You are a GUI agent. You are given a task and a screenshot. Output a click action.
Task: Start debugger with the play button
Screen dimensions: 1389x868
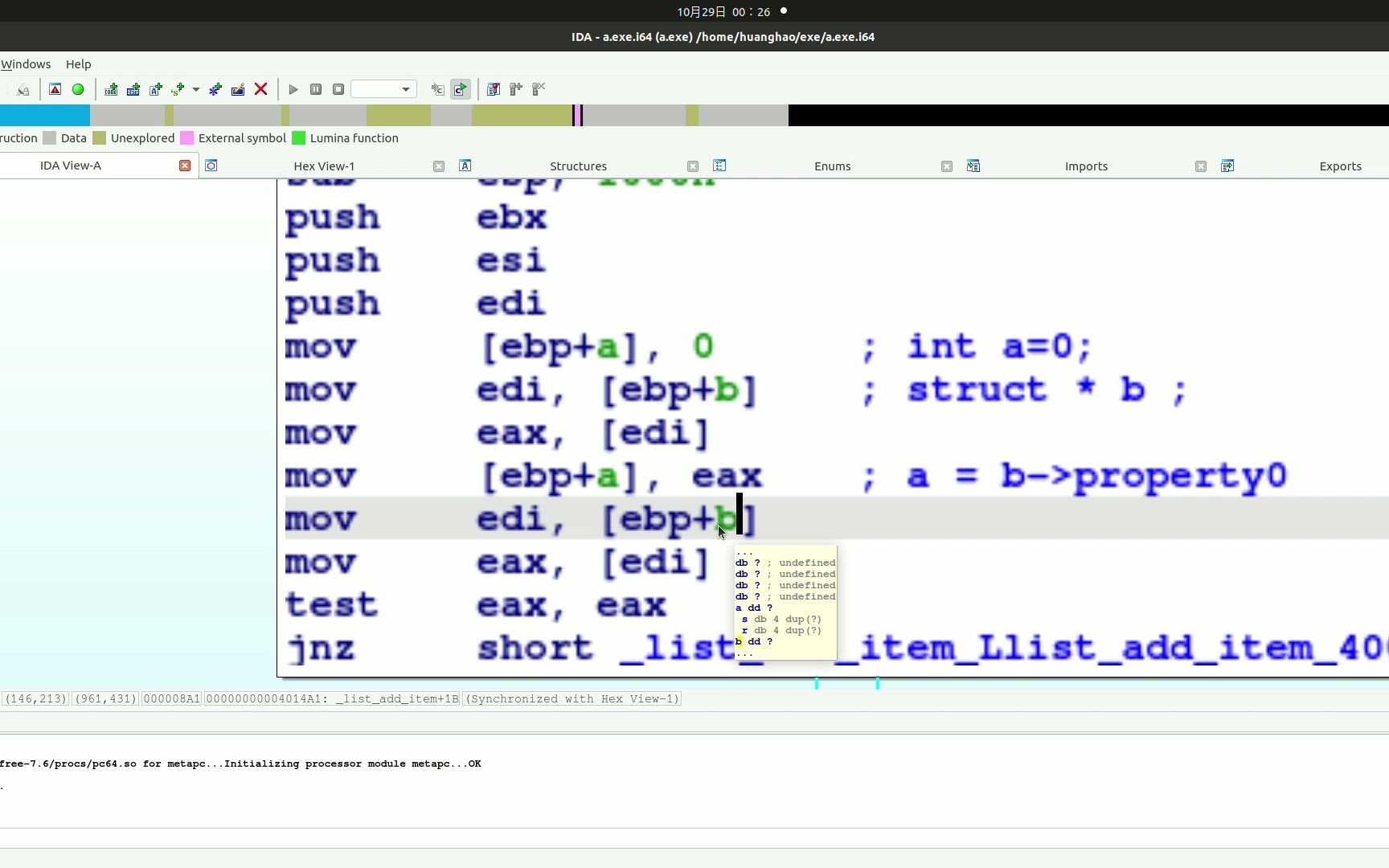tap(293, 89)
